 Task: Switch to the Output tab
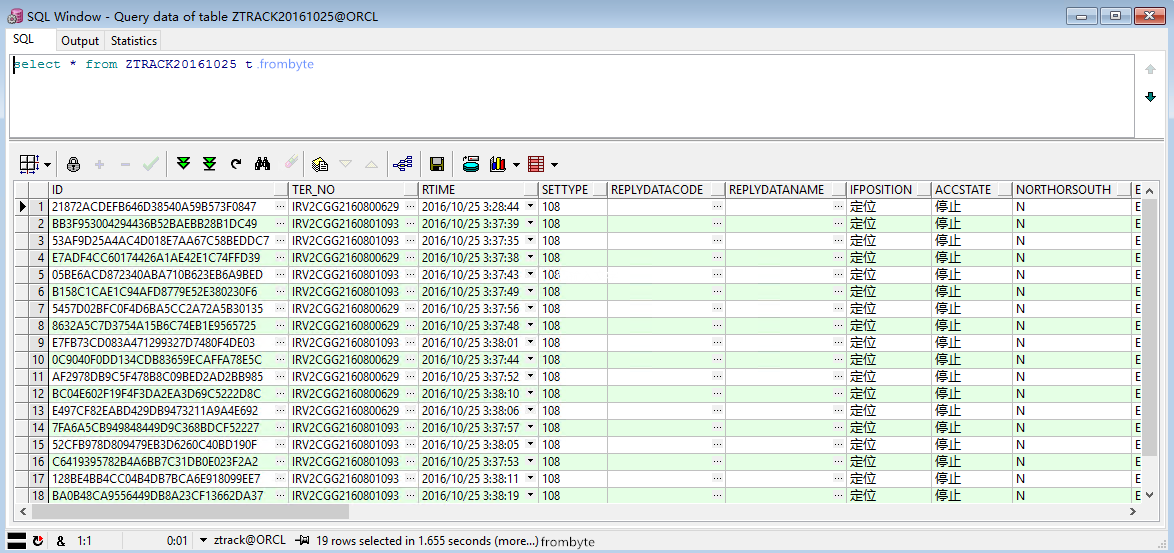[x=80, y=41]
